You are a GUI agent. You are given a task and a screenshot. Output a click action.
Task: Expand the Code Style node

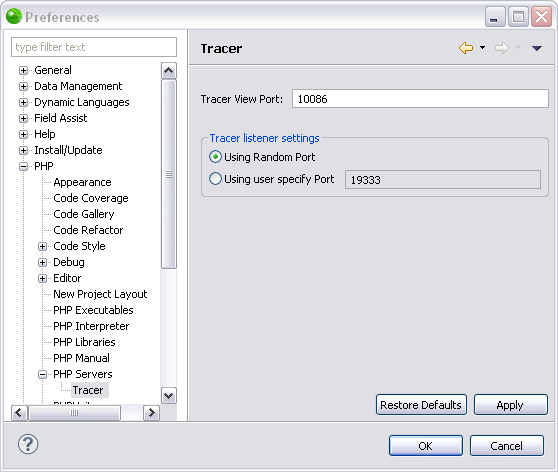(42, 246)
